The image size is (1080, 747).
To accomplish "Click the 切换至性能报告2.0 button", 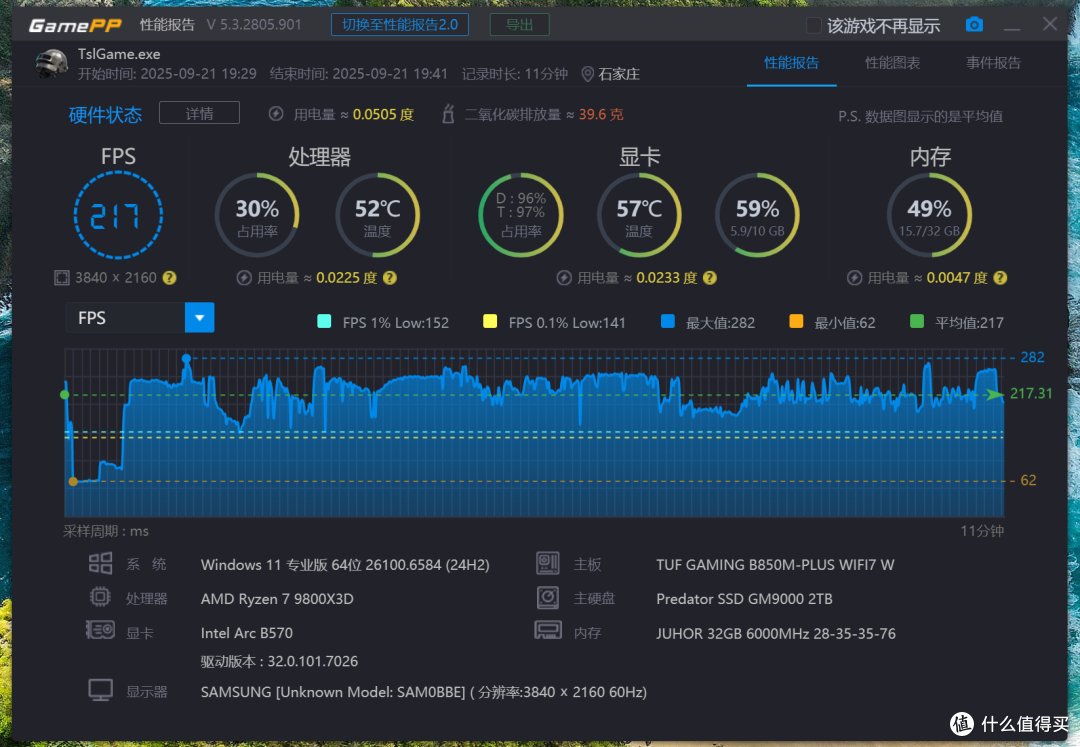I will point(400,25).
